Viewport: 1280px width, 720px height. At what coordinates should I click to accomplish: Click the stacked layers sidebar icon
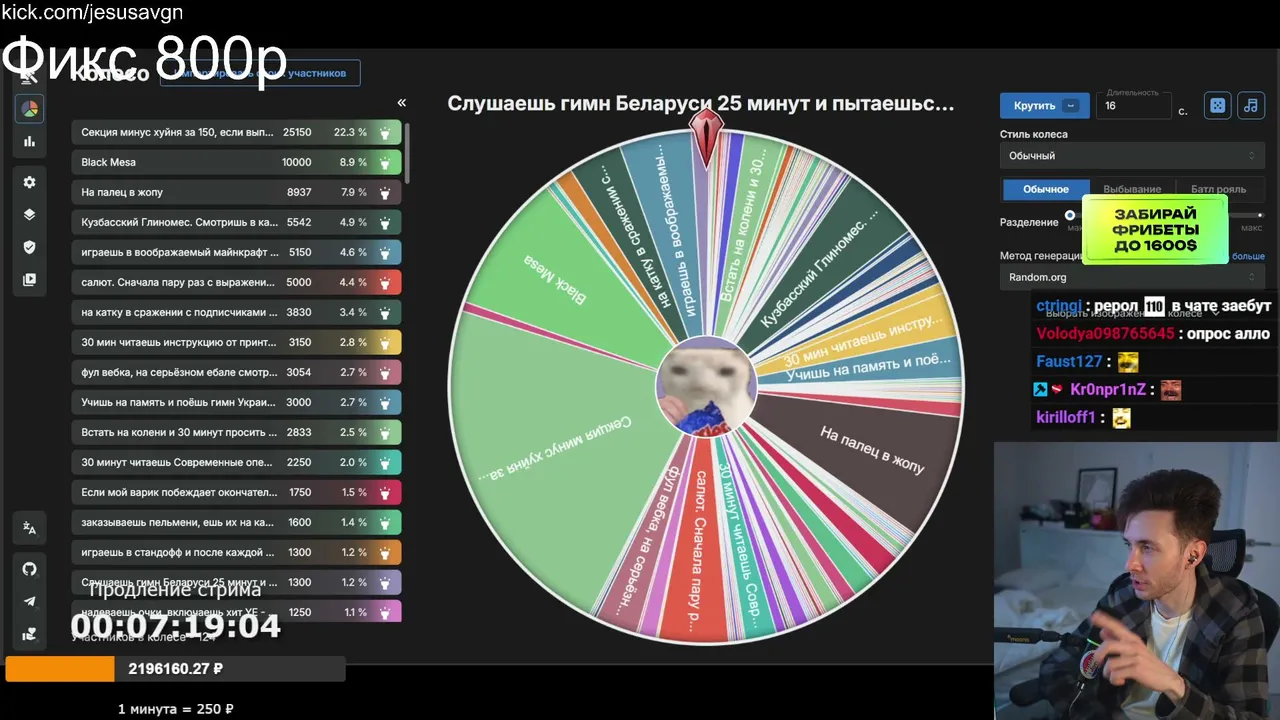[x=29, y=214]
